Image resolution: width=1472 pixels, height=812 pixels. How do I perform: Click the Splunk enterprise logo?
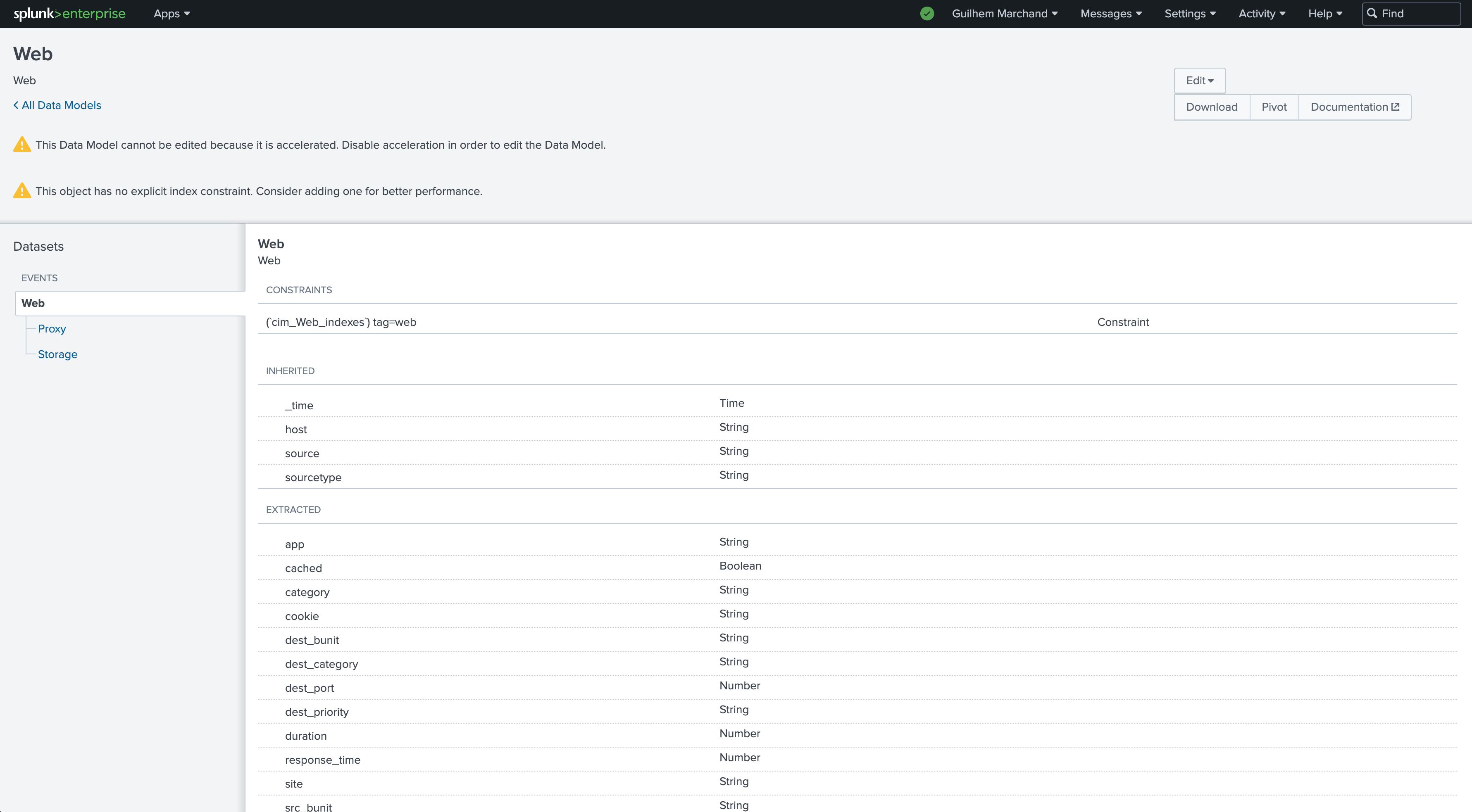click(x=69, y=14)
